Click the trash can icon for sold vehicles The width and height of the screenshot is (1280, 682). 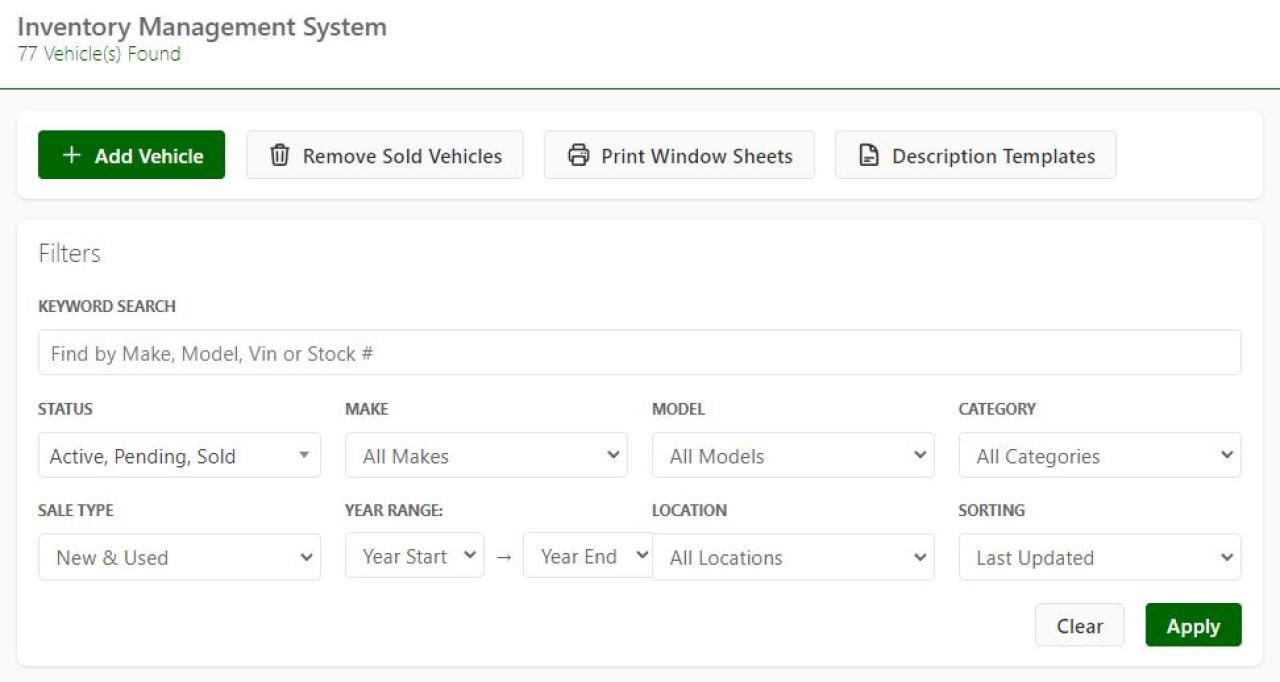click(280, 155)
